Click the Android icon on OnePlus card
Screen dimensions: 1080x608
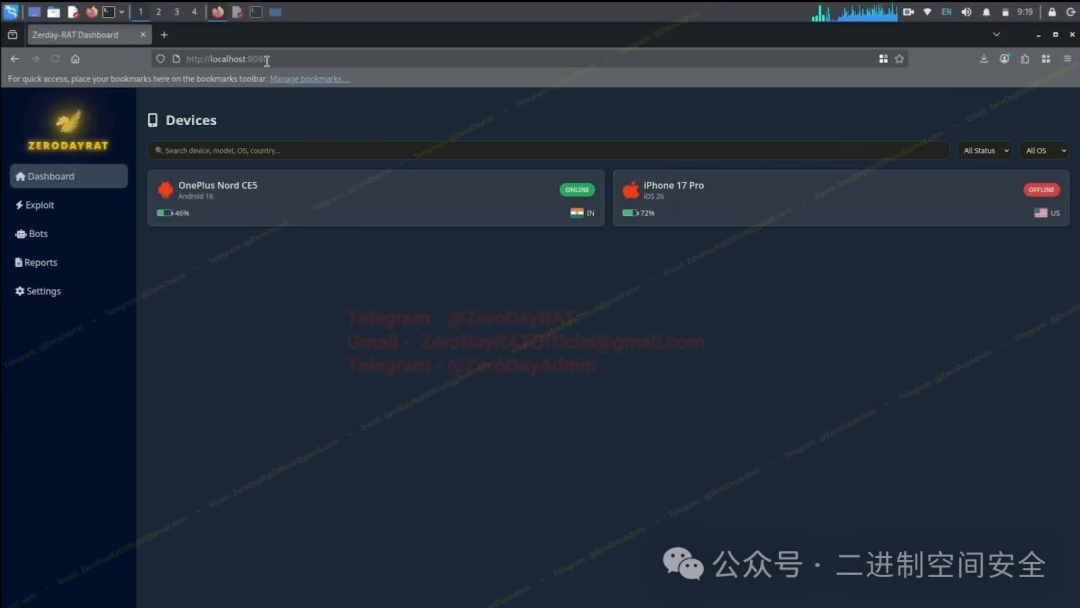tap(165, 189)
